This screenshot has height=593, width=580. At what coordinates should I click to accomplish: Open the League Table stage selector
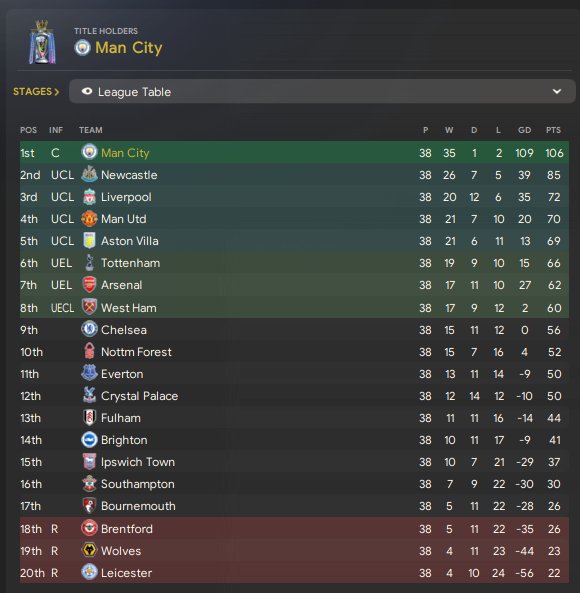[x=322, y=91]
